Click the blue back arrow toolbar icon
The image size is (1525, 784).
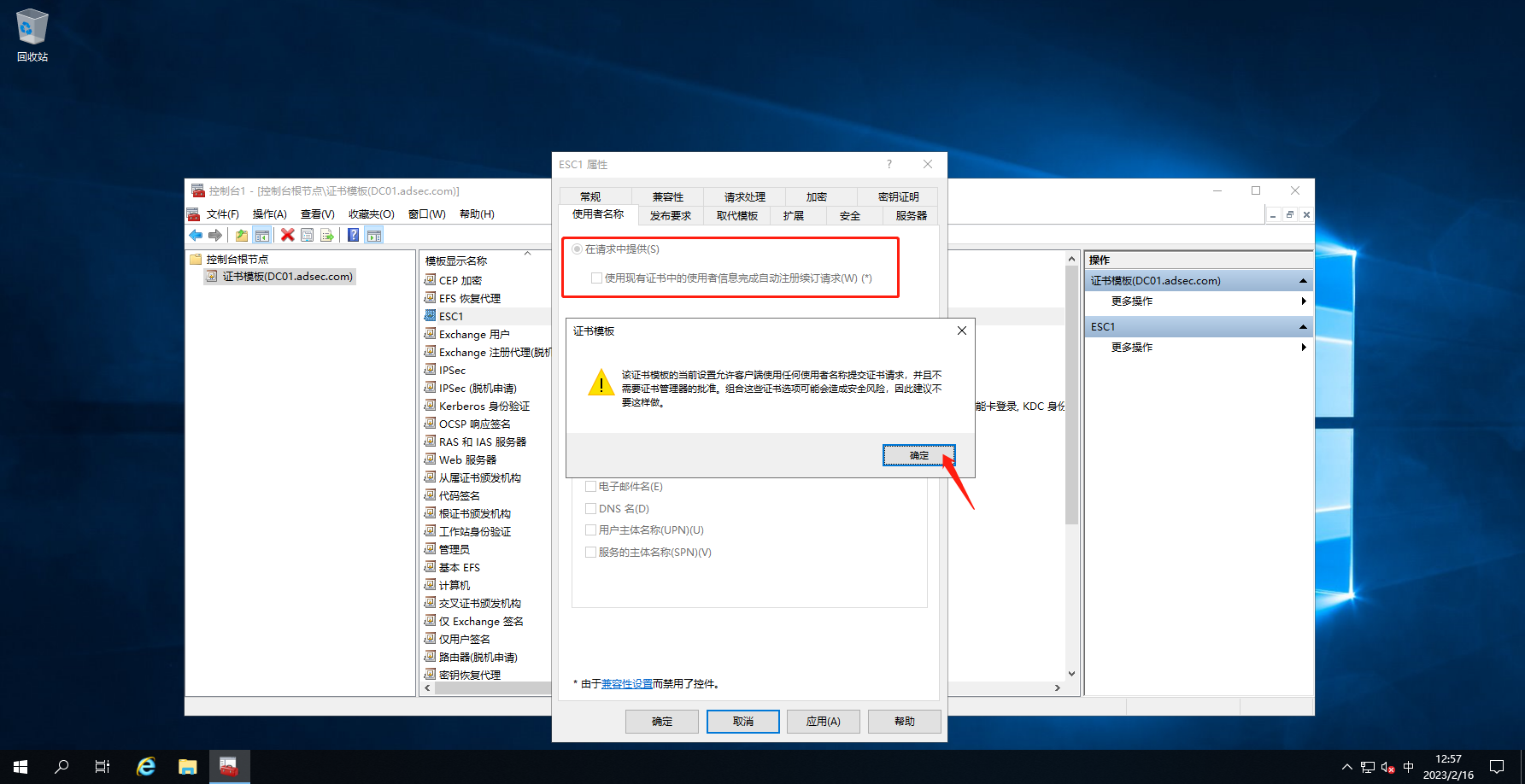click(x=196, y=236)
